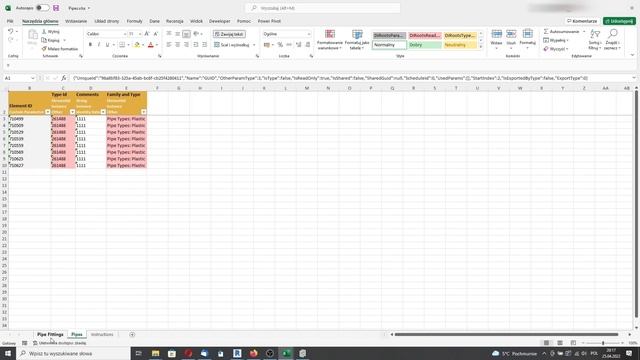The height and width of the screenshot is (360, 640).
Task: Toggle the Wrap Text (Zawijaj tekst) button
Action: [x=229, y=34]
